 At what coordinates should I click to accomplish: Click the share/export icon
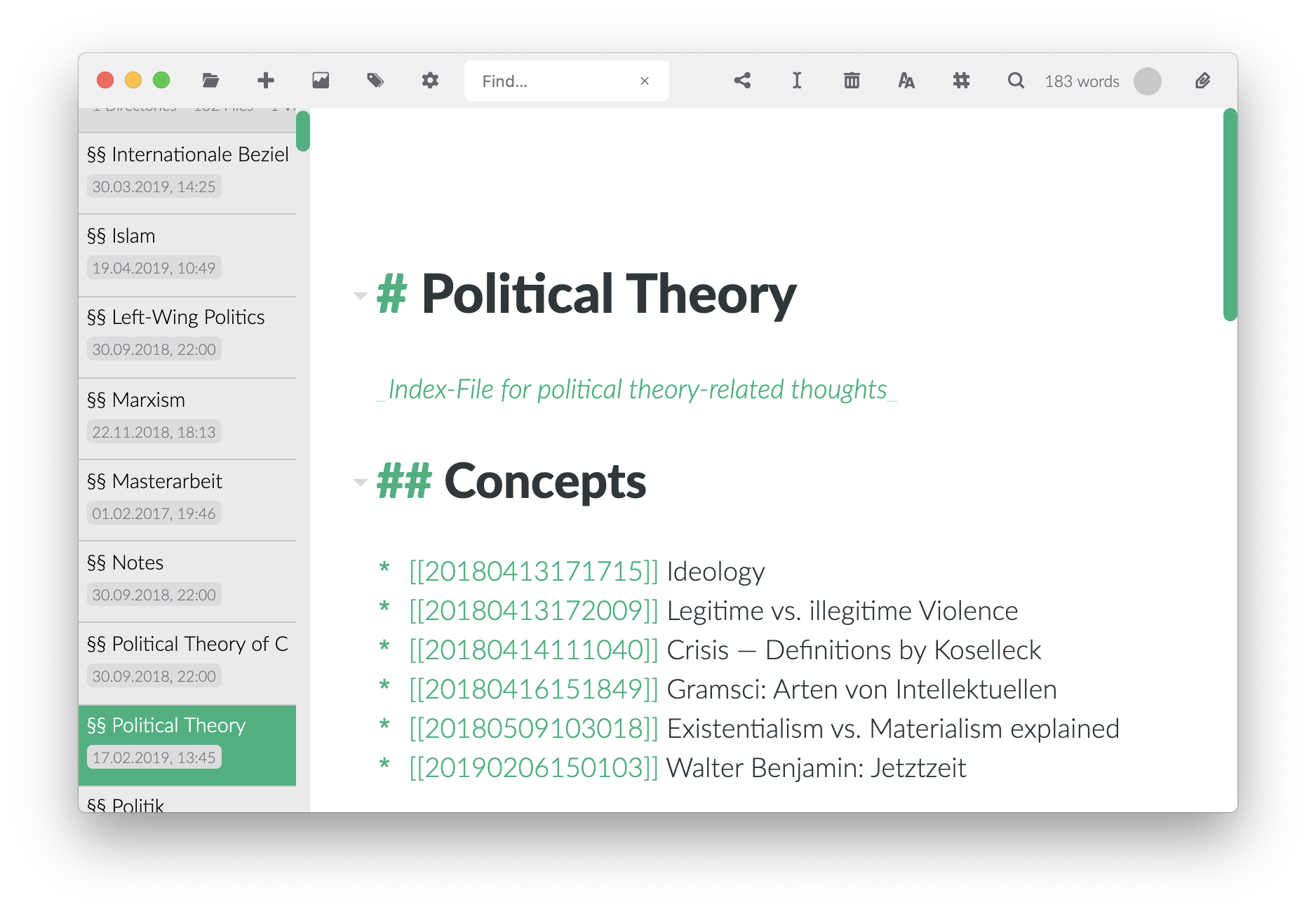click(x=742, y=81)
